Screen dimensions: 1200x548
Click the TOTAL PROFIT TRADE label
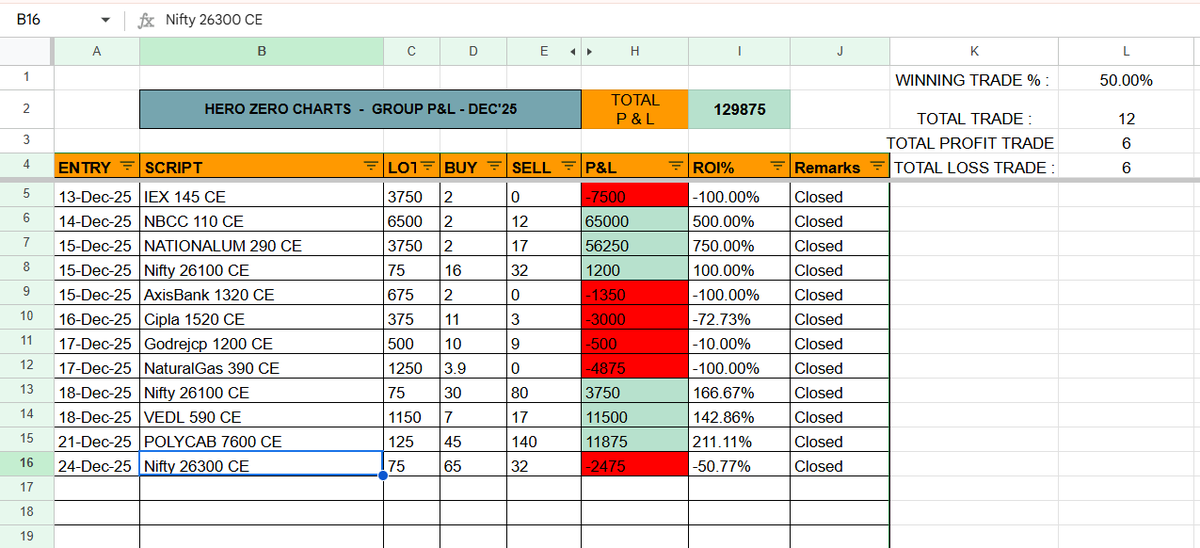click(x=970, y=143)
